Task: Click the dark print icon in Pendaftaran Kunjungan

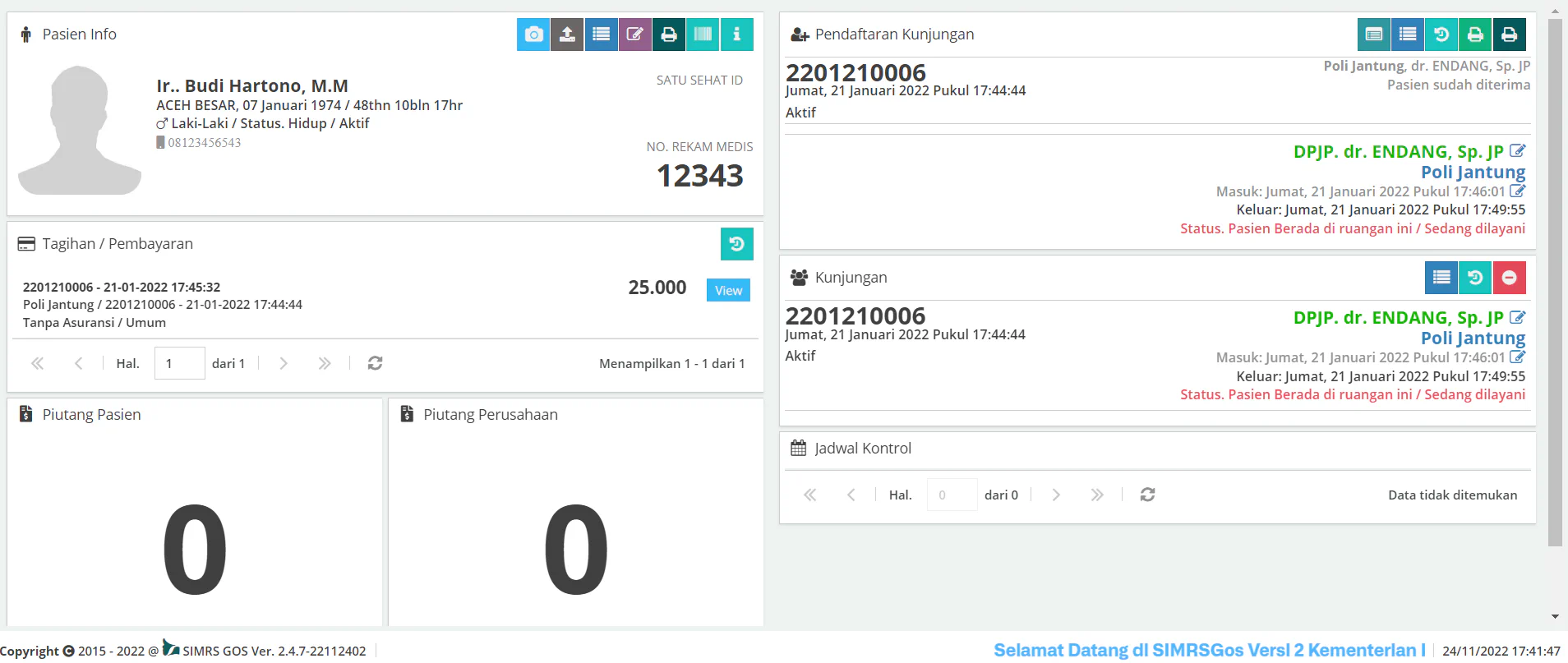Action: pos(1510,35)
